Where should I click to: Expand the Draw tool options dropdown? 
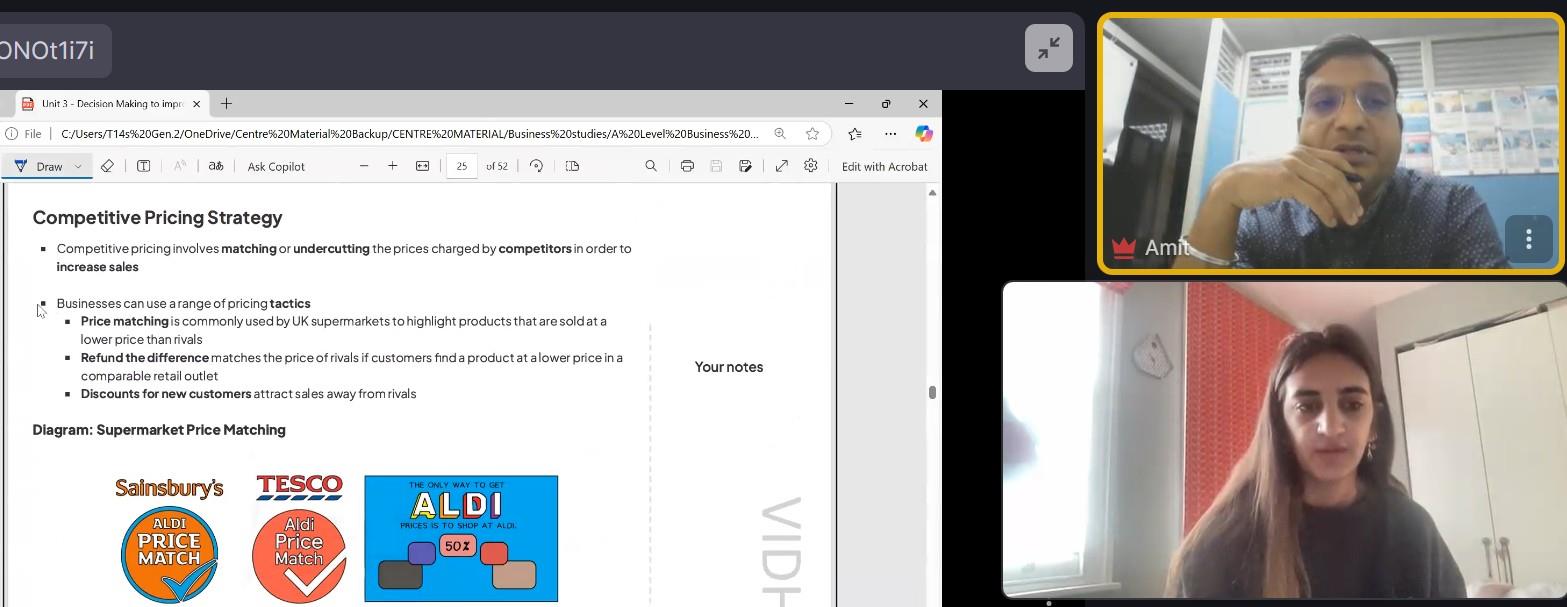point(78,166)
